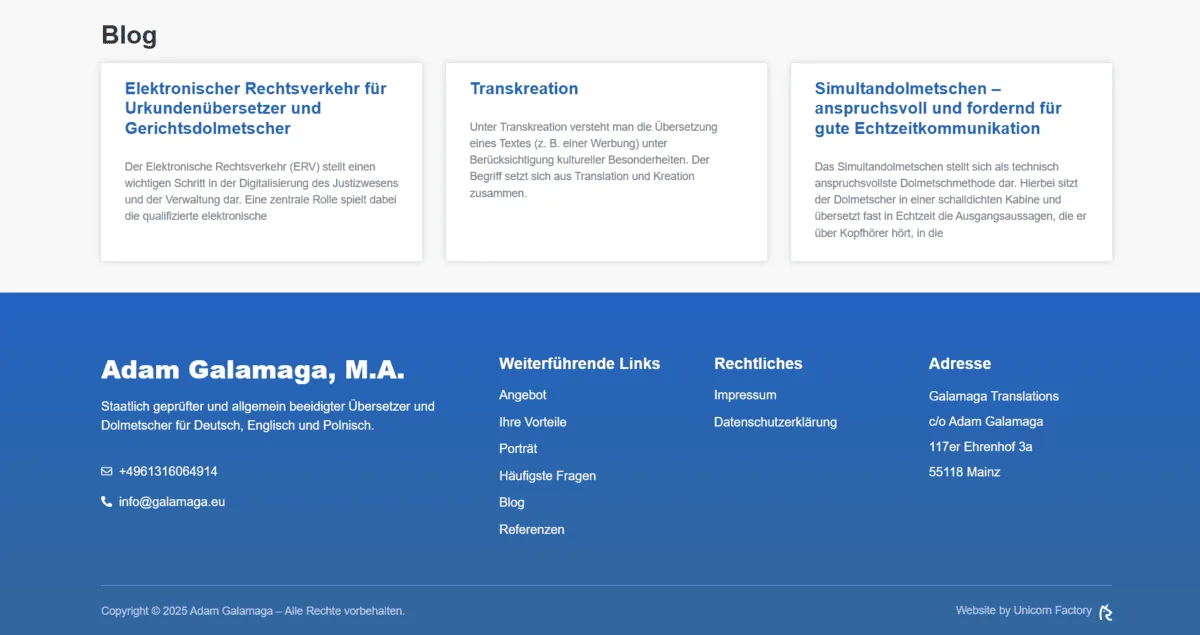
Task: Open the Transkreation blog post
Action: (x=524, y=88)
